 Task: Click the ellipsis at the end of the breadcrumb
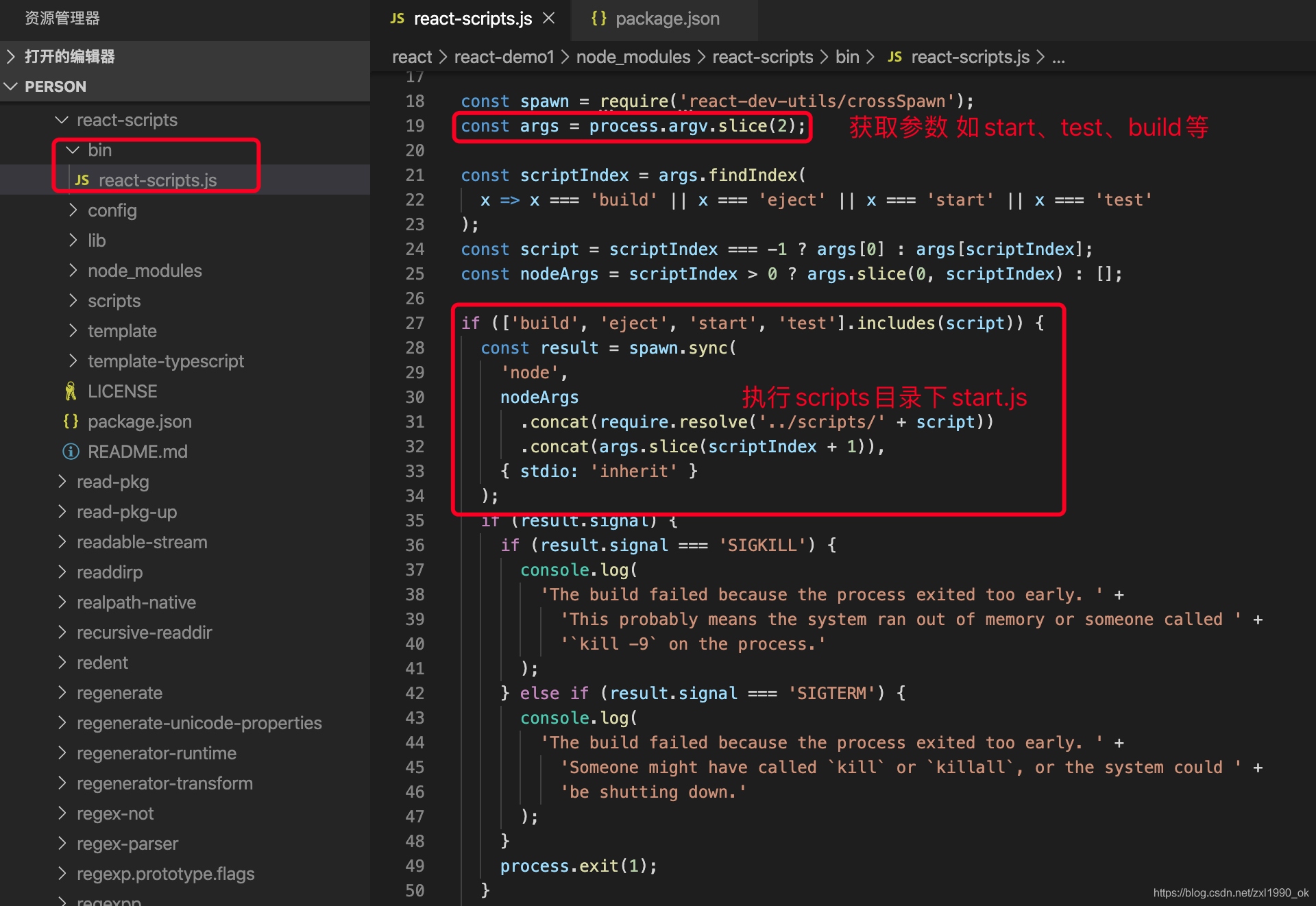1059,58
